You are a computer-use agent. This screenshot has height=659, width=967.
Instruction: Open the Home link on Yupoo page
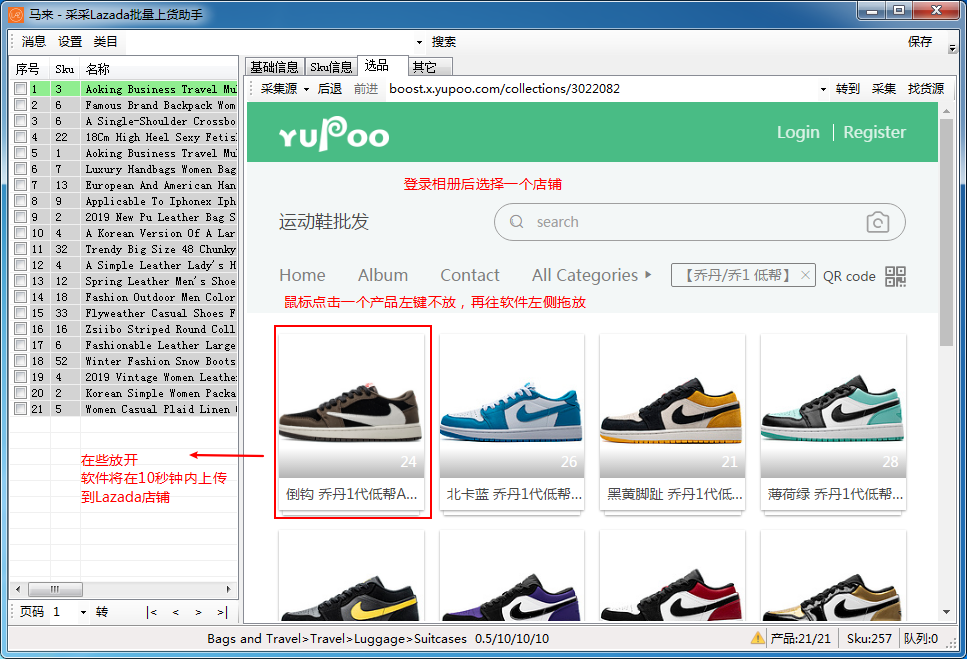pyautogui.click(x=302, y=275)
